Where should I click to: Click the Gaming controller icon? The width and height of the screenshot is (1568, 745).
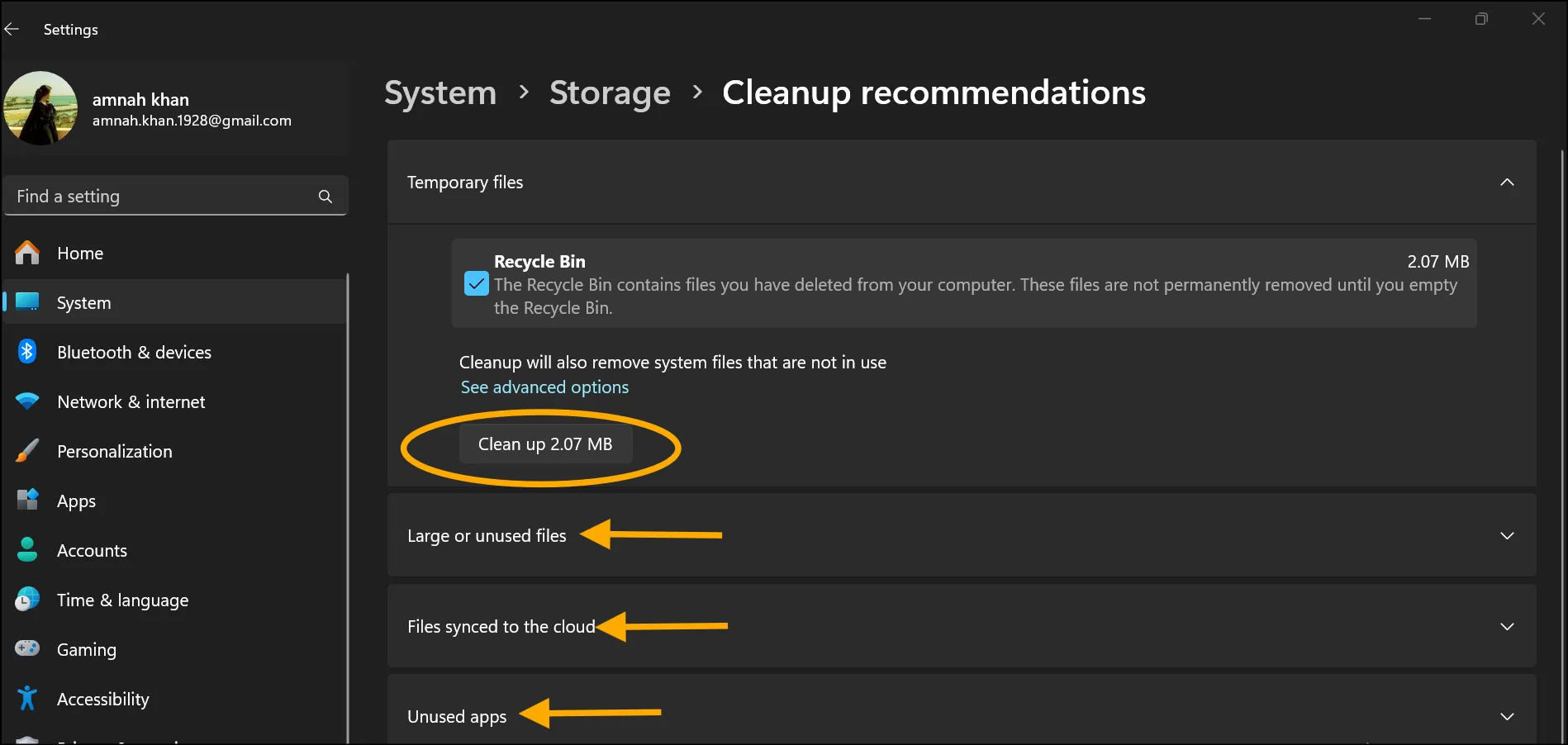click(x=27, y=649)
